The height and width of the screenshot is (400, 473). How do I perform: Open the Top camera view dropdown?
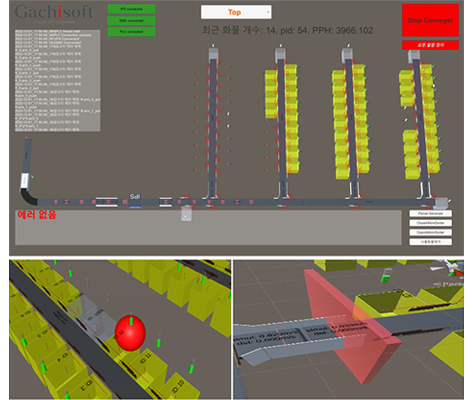pos(236,12)
